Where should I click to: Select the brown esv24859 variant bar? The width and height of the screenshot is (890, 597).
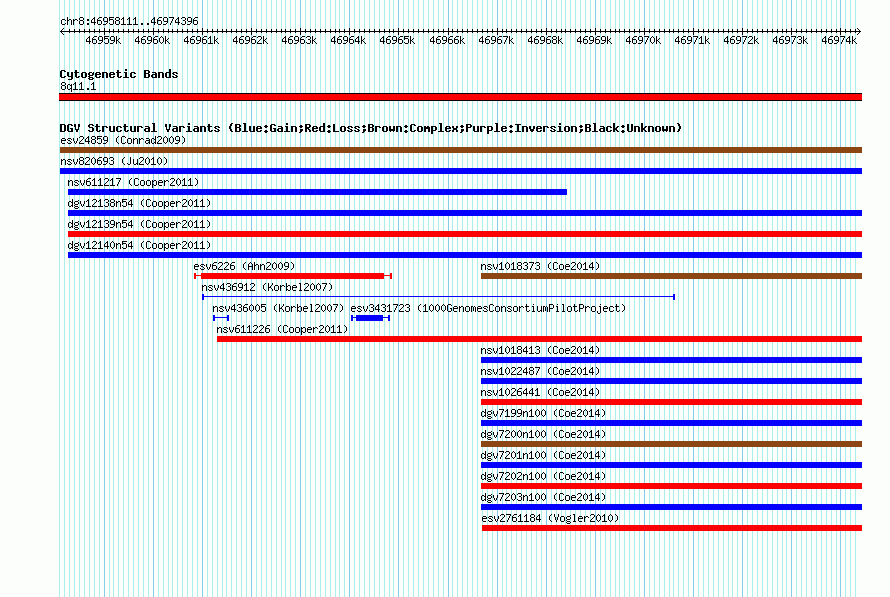tap(461, 150)
